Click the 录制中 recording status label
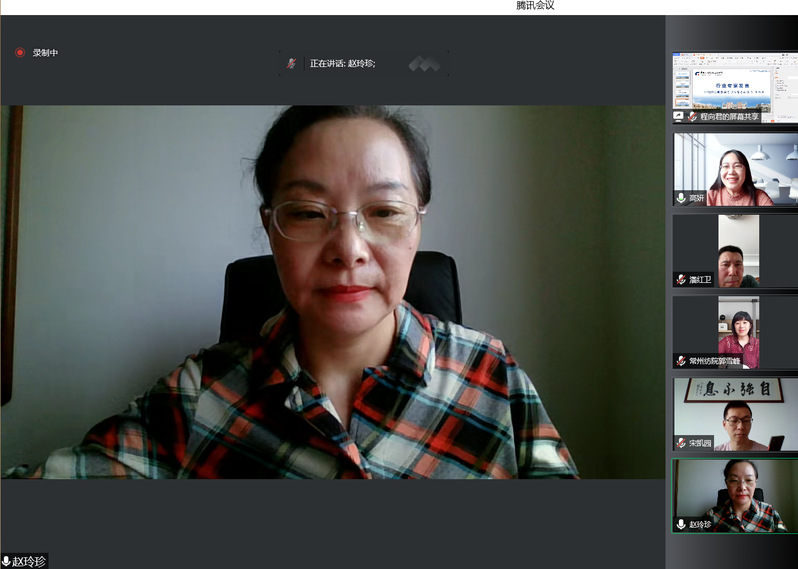The image size is (798, 569). coord(46,53)
